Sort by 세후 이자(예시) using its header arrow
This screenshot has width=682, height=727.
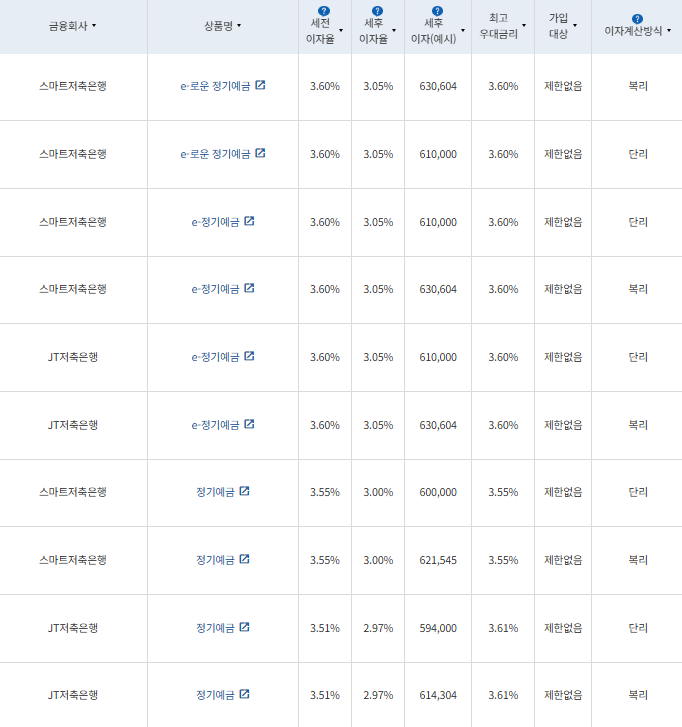(x=463, y=31)
